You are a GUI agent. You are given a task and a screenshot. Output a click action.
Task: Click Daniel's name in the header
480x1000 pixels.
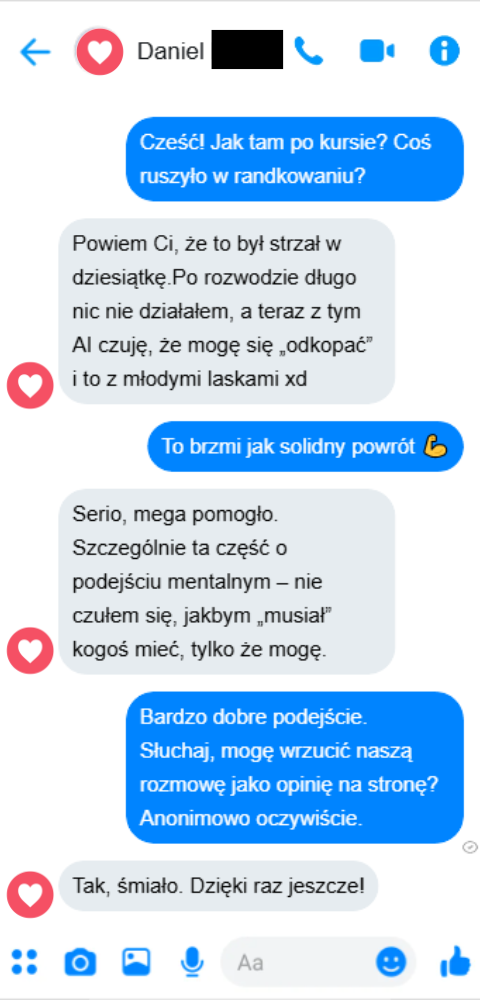[x=171, y=52]
